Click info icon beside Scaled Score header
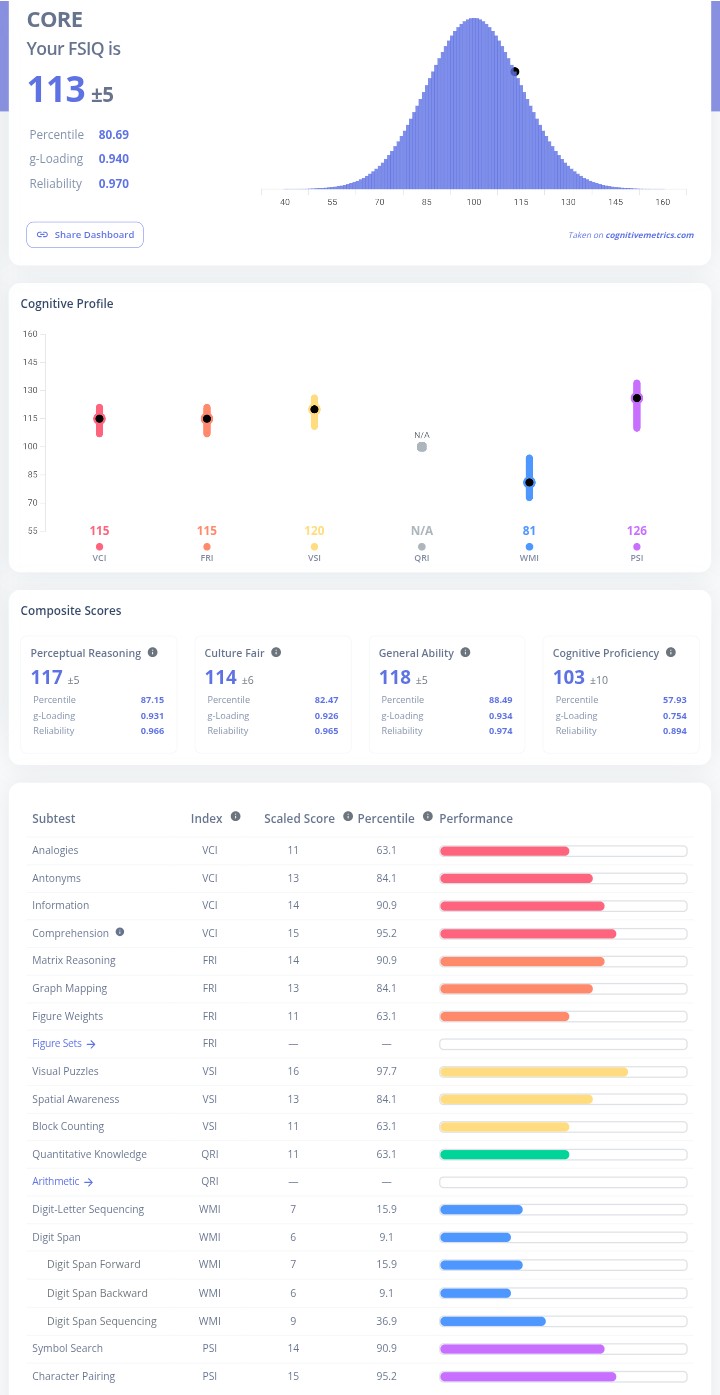This screenshot has height=1395, width=720. pyautogui.click(x=346, y=817)
